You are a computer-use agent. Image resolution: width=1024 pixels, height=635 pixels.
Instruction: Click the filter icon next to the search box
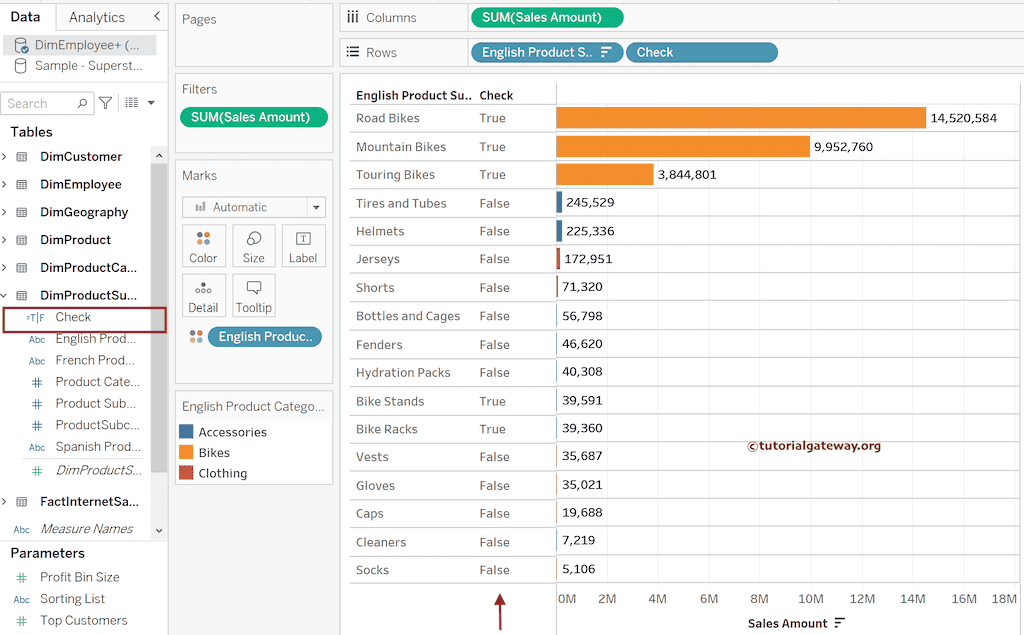[x=104, y=103]
